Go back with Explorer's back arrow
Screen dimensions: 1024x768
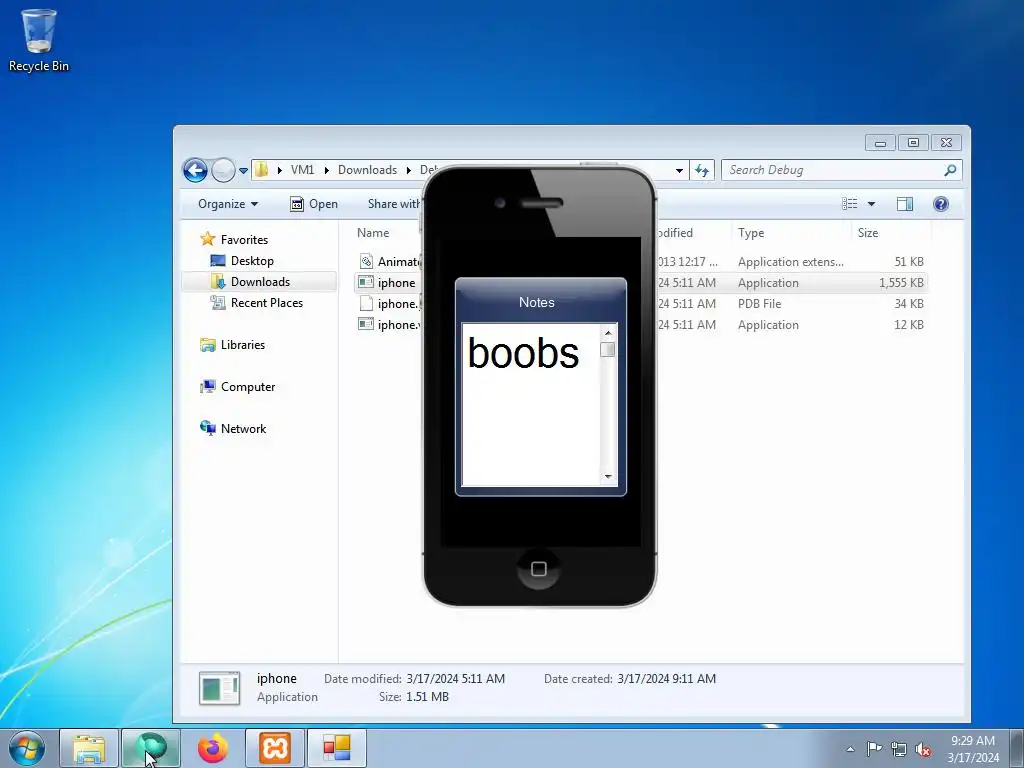point(195,170)
